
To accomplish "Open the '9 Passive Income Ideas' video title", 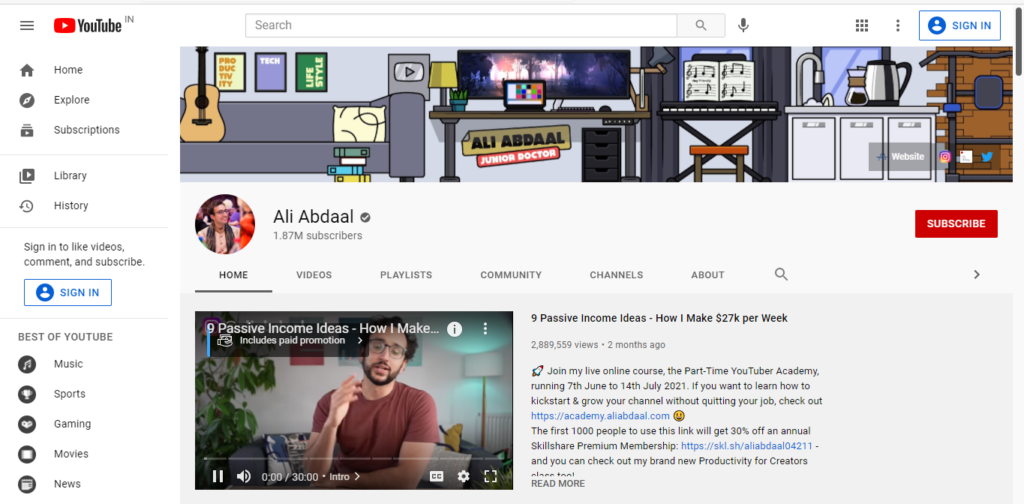I will 660,319.
